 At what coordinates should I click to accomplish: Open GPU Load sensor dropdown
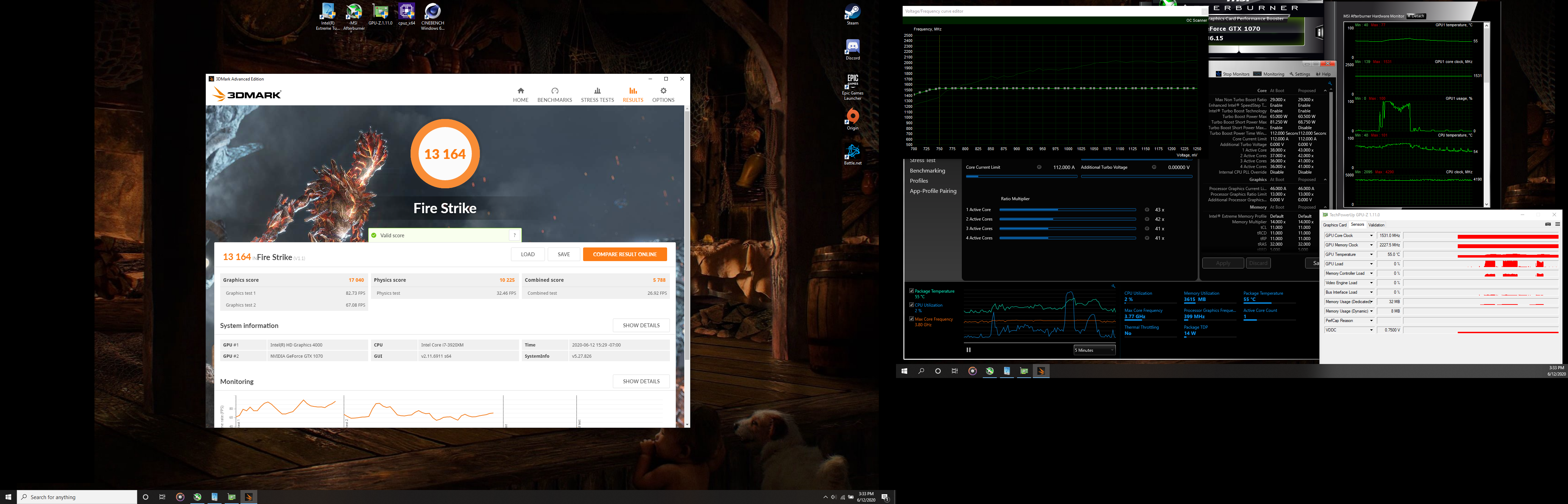(1371, 264)
